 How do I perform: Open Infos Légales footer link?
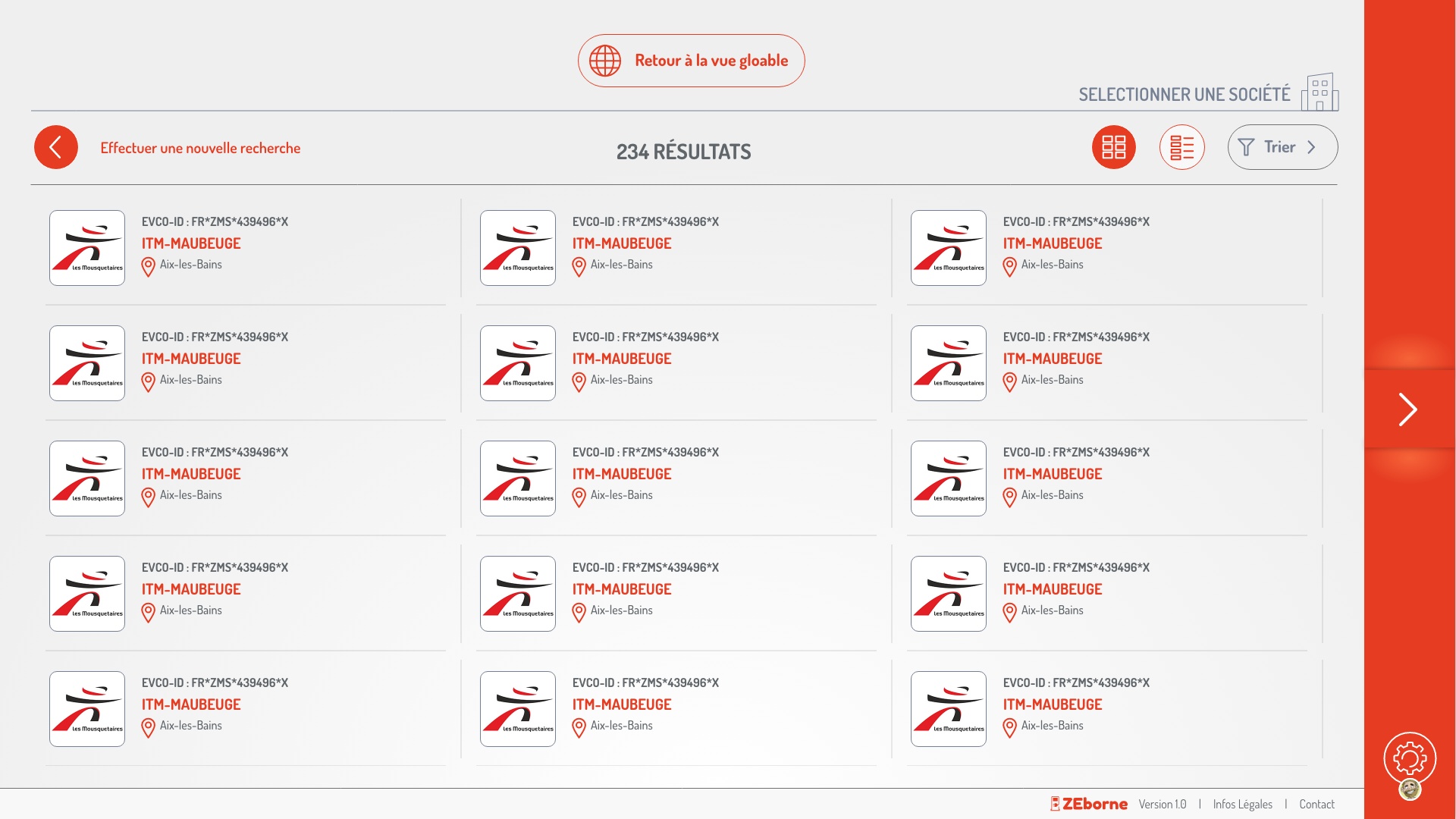[1242, 804]
